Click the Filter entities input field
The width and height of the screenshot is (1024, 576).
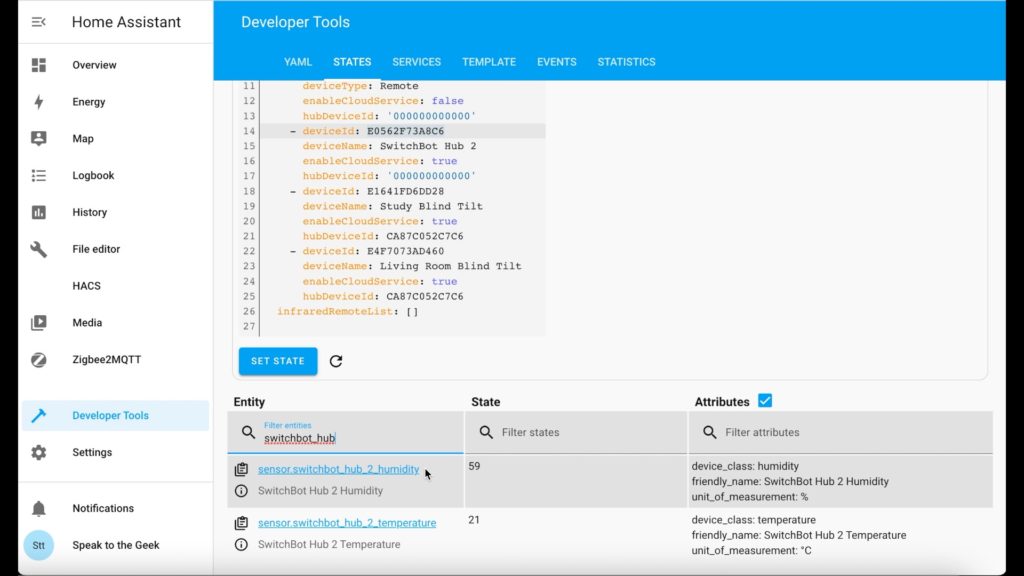345,432
